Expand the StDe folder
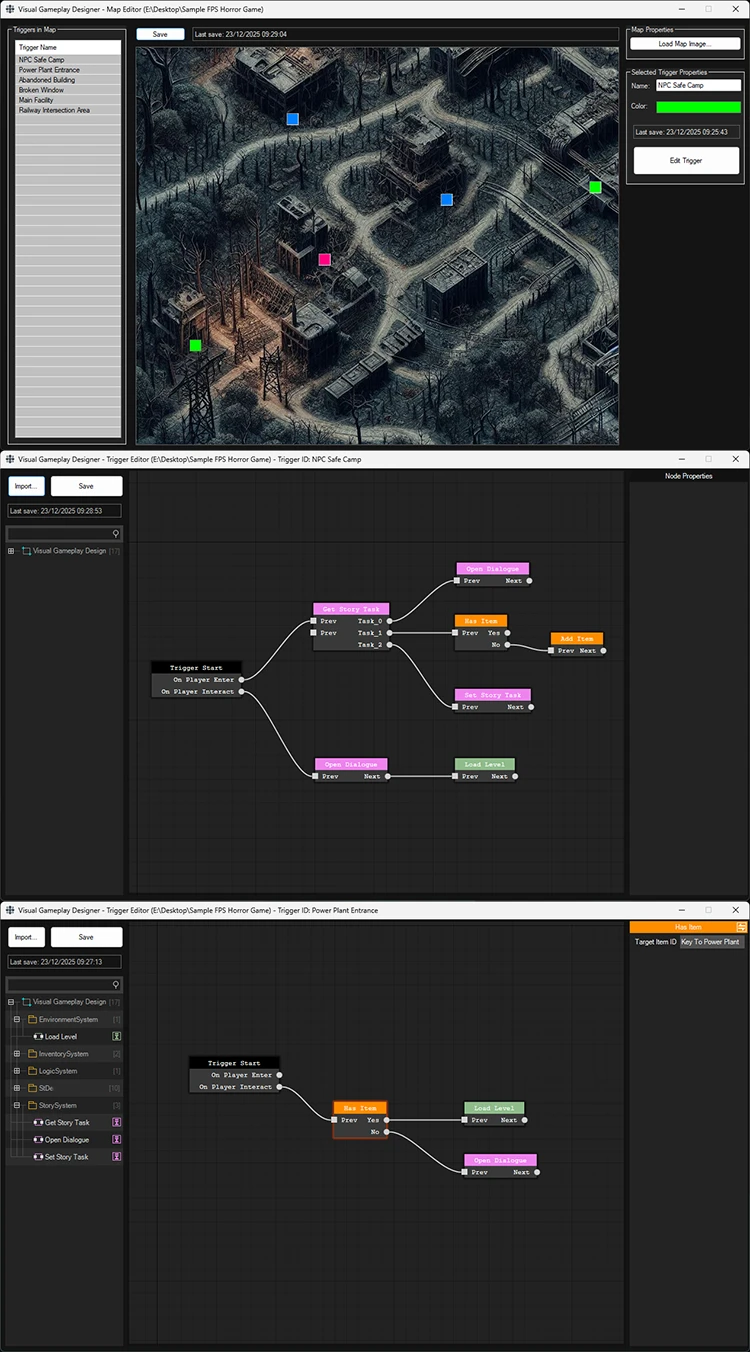Screen dimensions: 750x1352 [x=17, y=1088]
